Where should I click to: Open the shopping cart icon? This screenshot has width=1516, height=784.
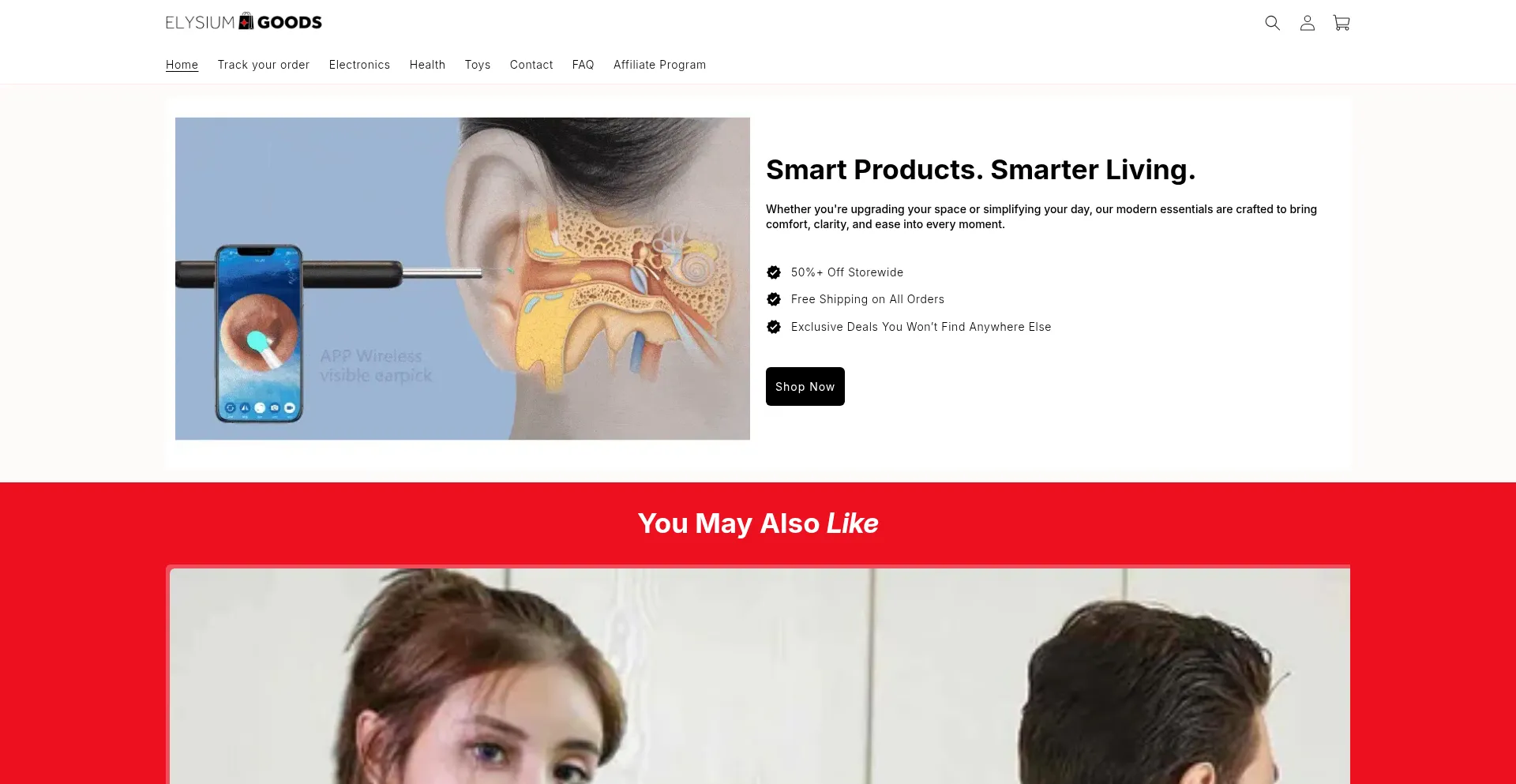click(1342, 23)
